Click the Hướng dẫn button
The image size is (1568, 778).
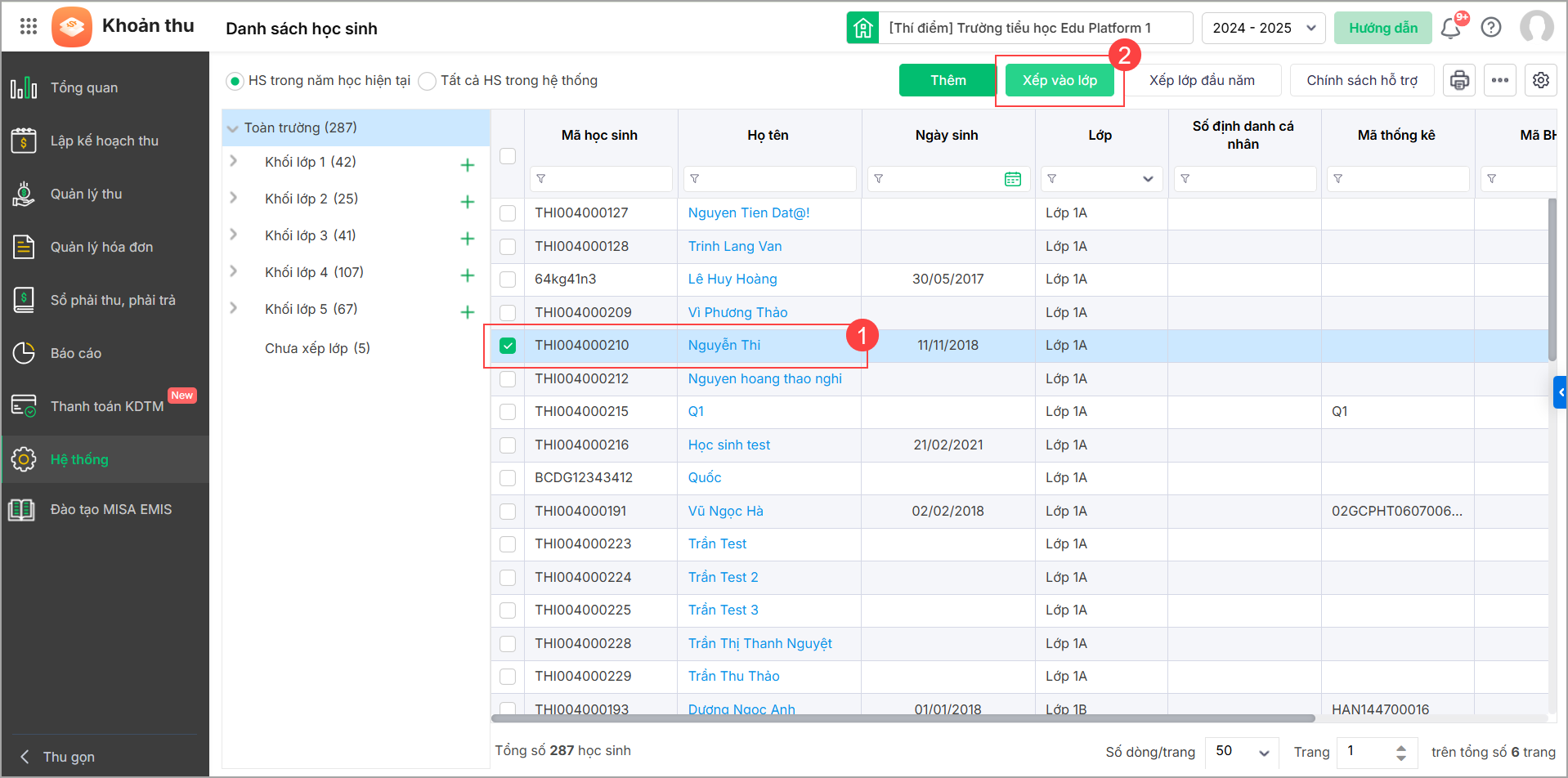click(1383, 28)
